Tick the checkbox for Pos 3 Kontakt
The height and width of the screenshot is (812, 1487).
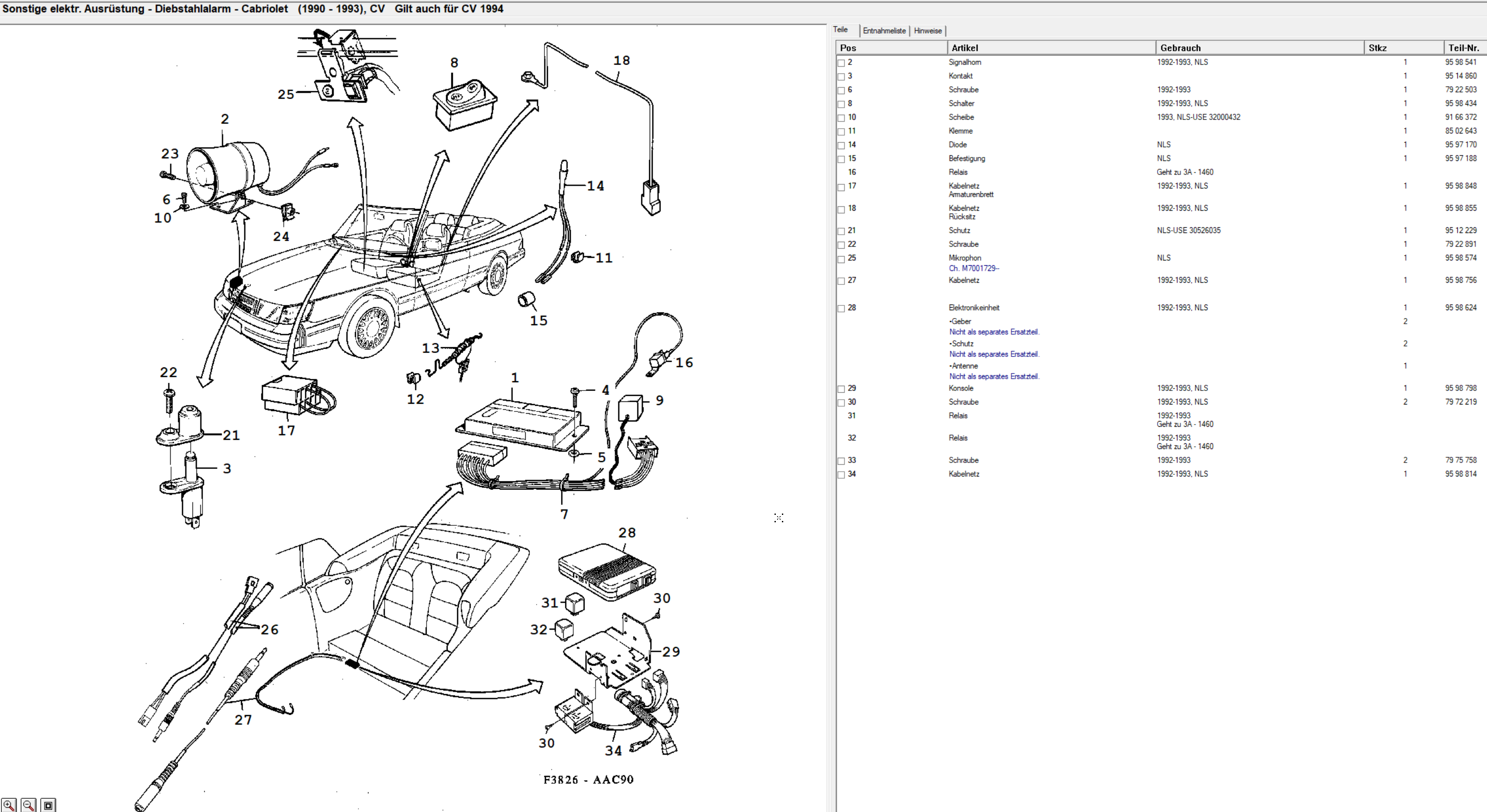click(841, 77)
